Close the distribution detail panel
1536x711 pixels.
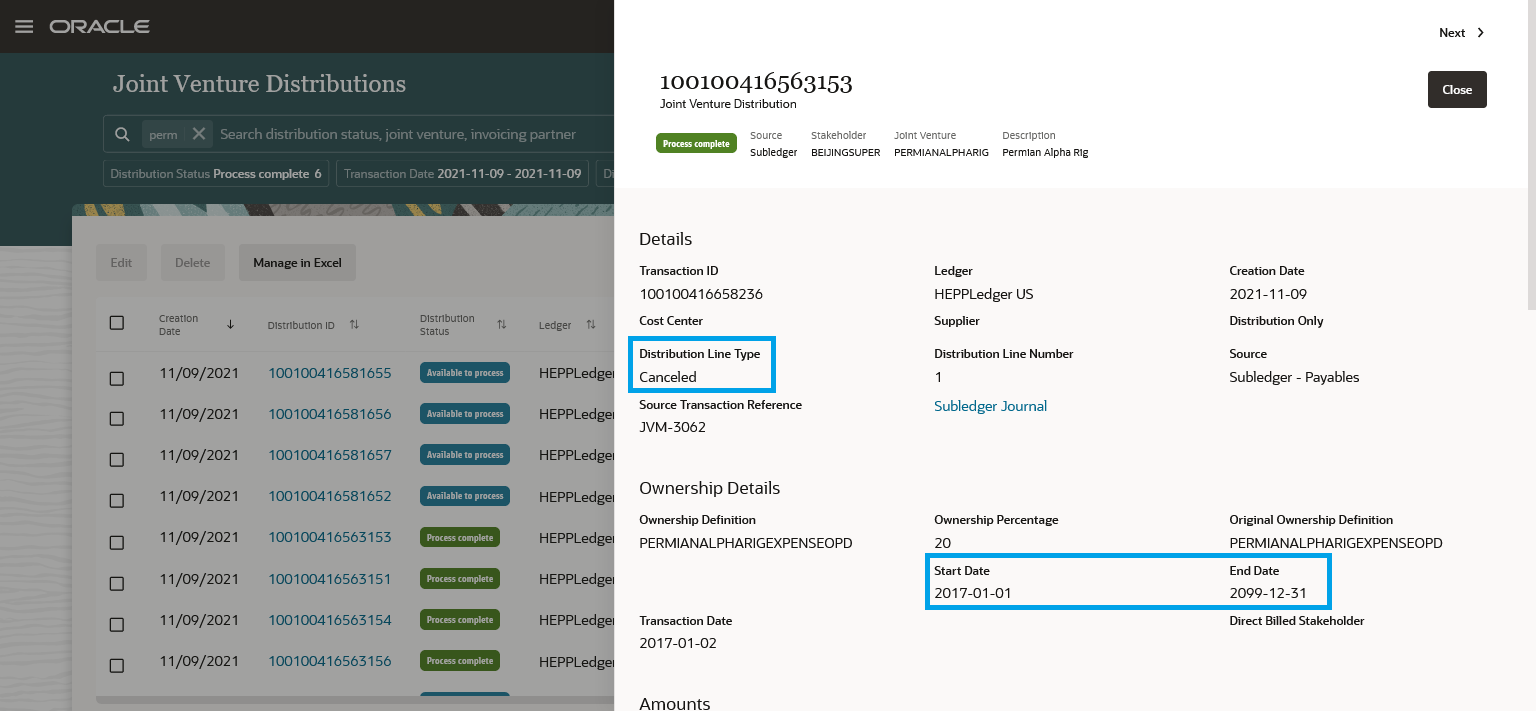(1456, 89)
